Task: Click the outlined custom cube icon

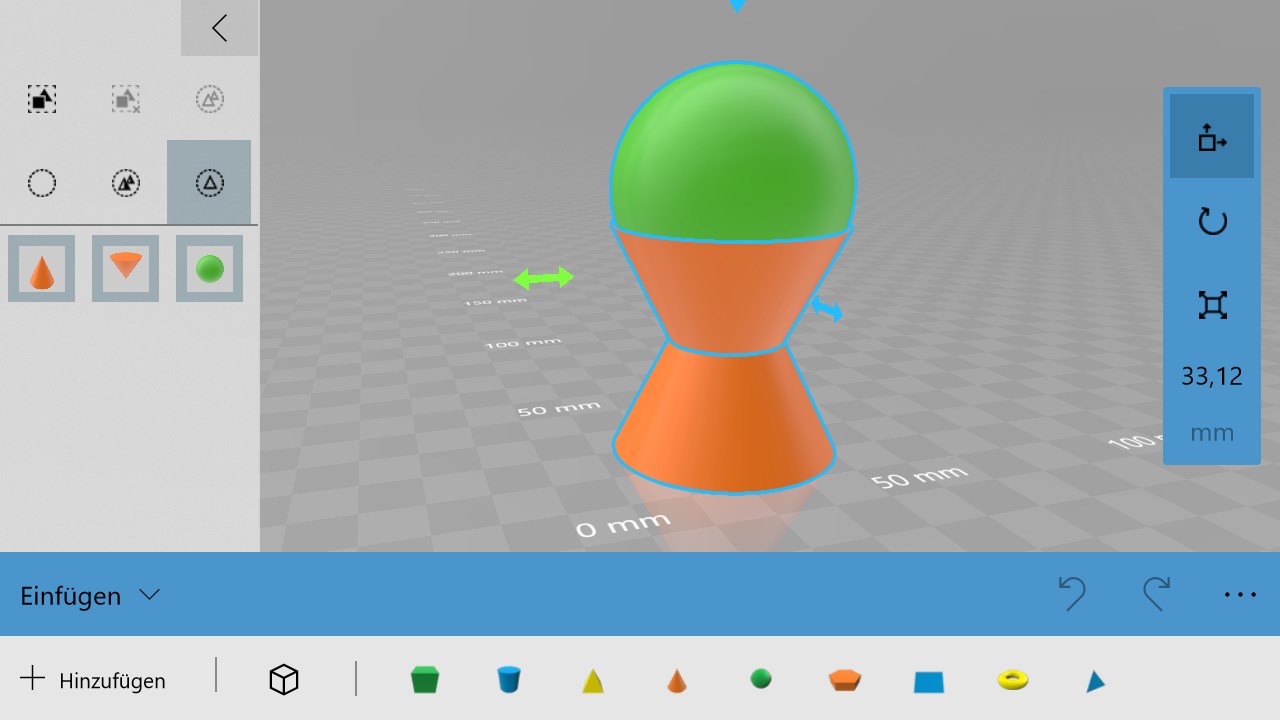Action: [284, 680]
